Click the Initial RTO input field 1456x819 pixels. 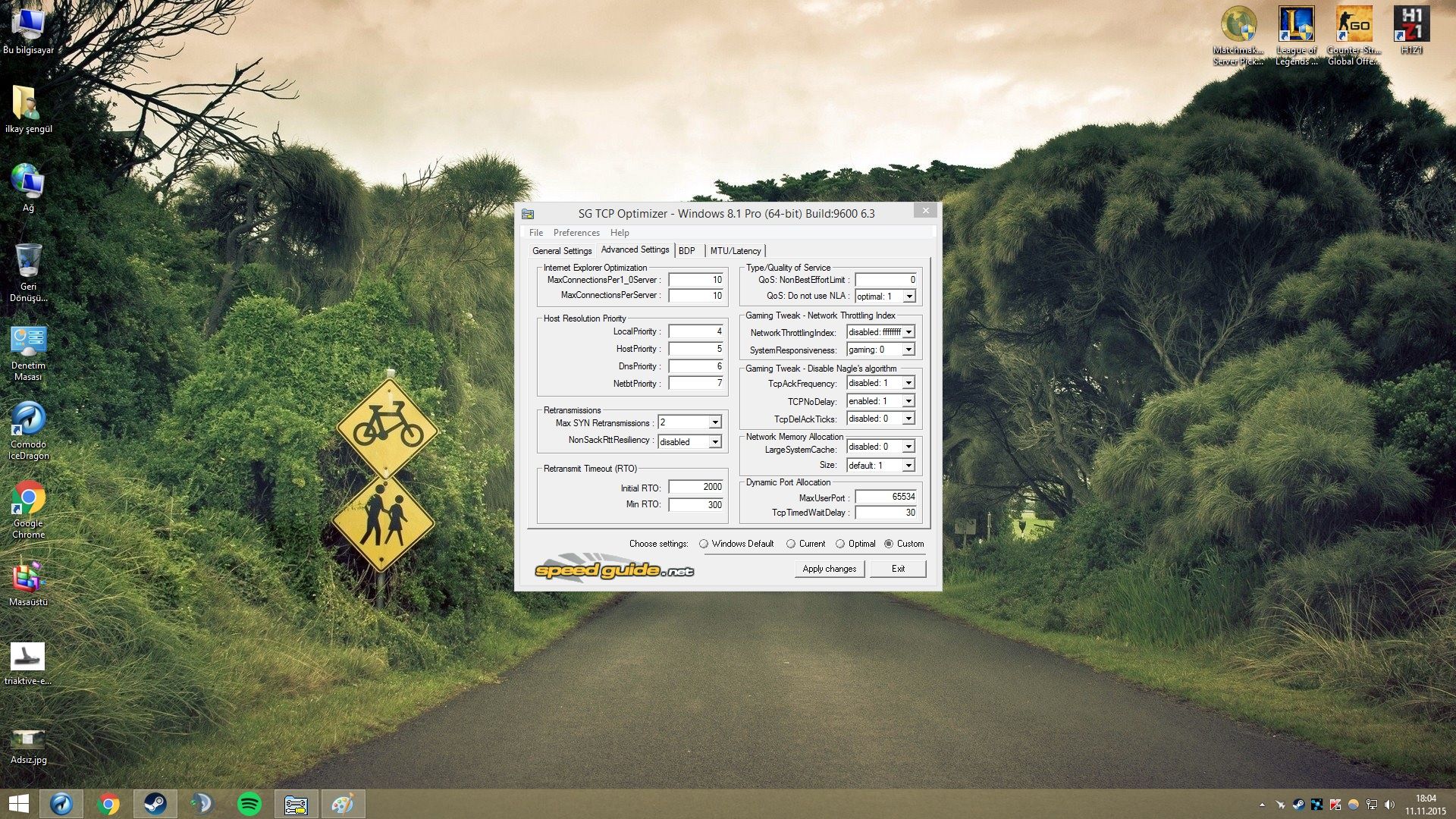tap(695, 487)
